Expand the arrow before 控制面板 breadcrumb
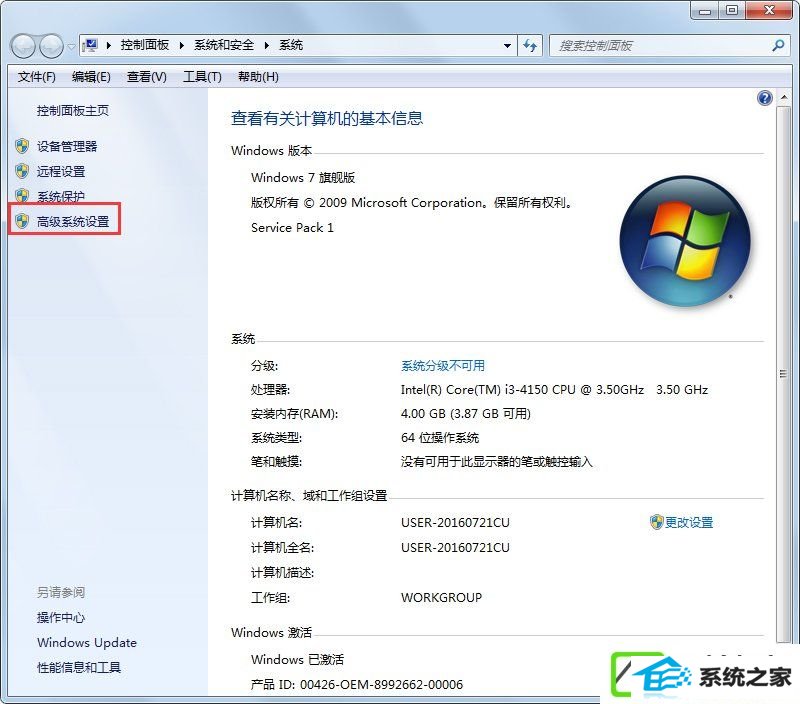The image size is (800, 704). (109, 45)
